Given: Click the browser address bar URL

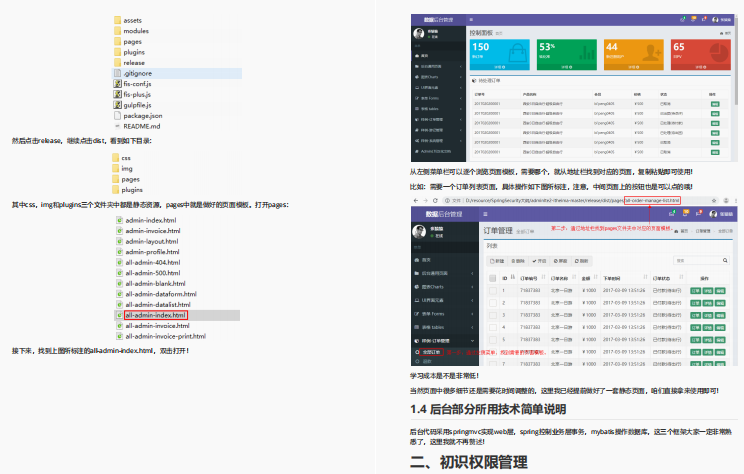Looking at the screenshot, I should click(x=573, y=200).
